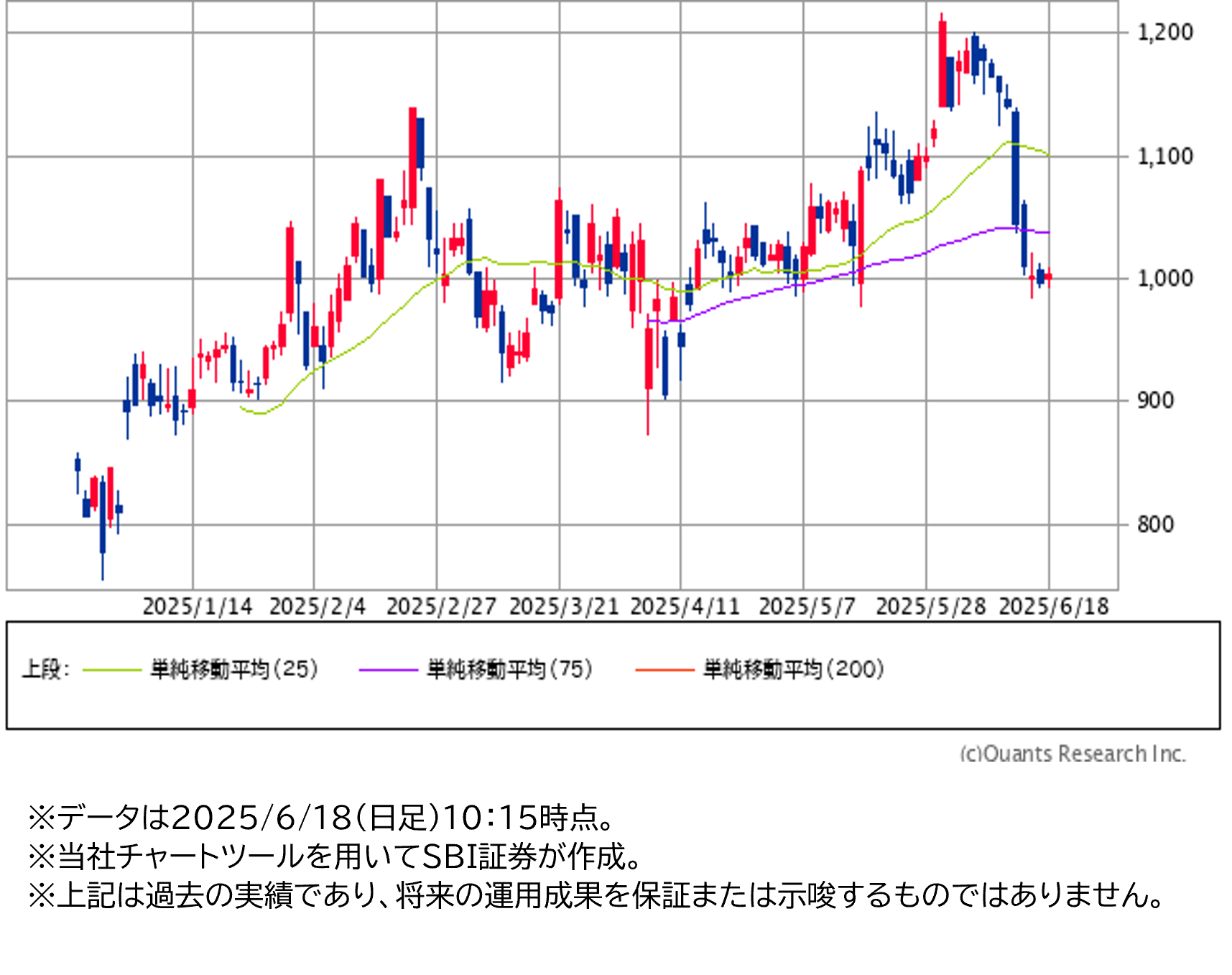Click the 上段: label in the legend

tap(45, 670)
